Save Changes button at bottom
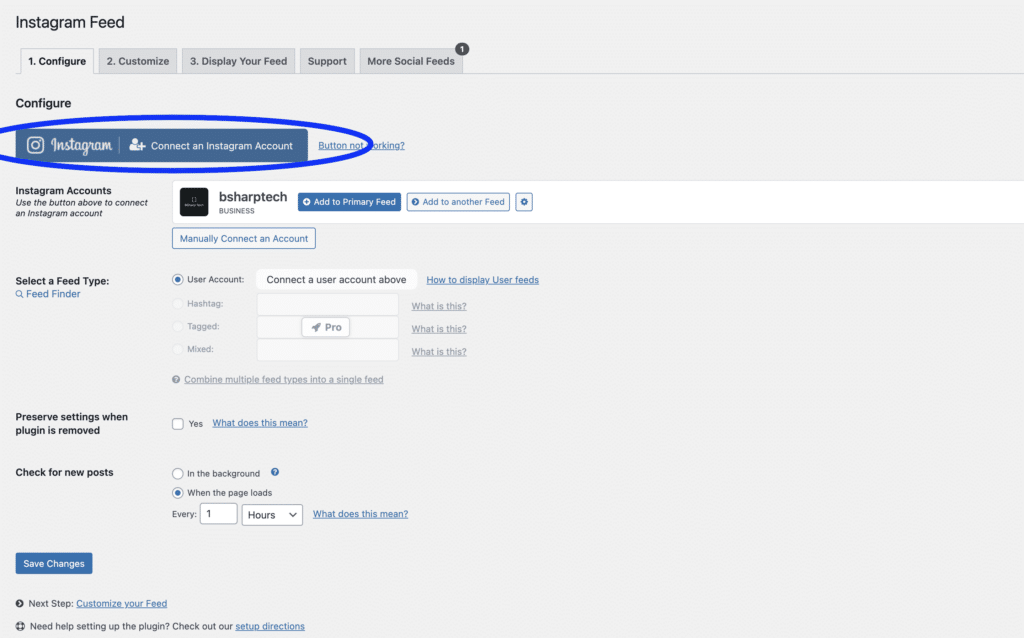Viewport: 1024px width, 638px height. 54,564
